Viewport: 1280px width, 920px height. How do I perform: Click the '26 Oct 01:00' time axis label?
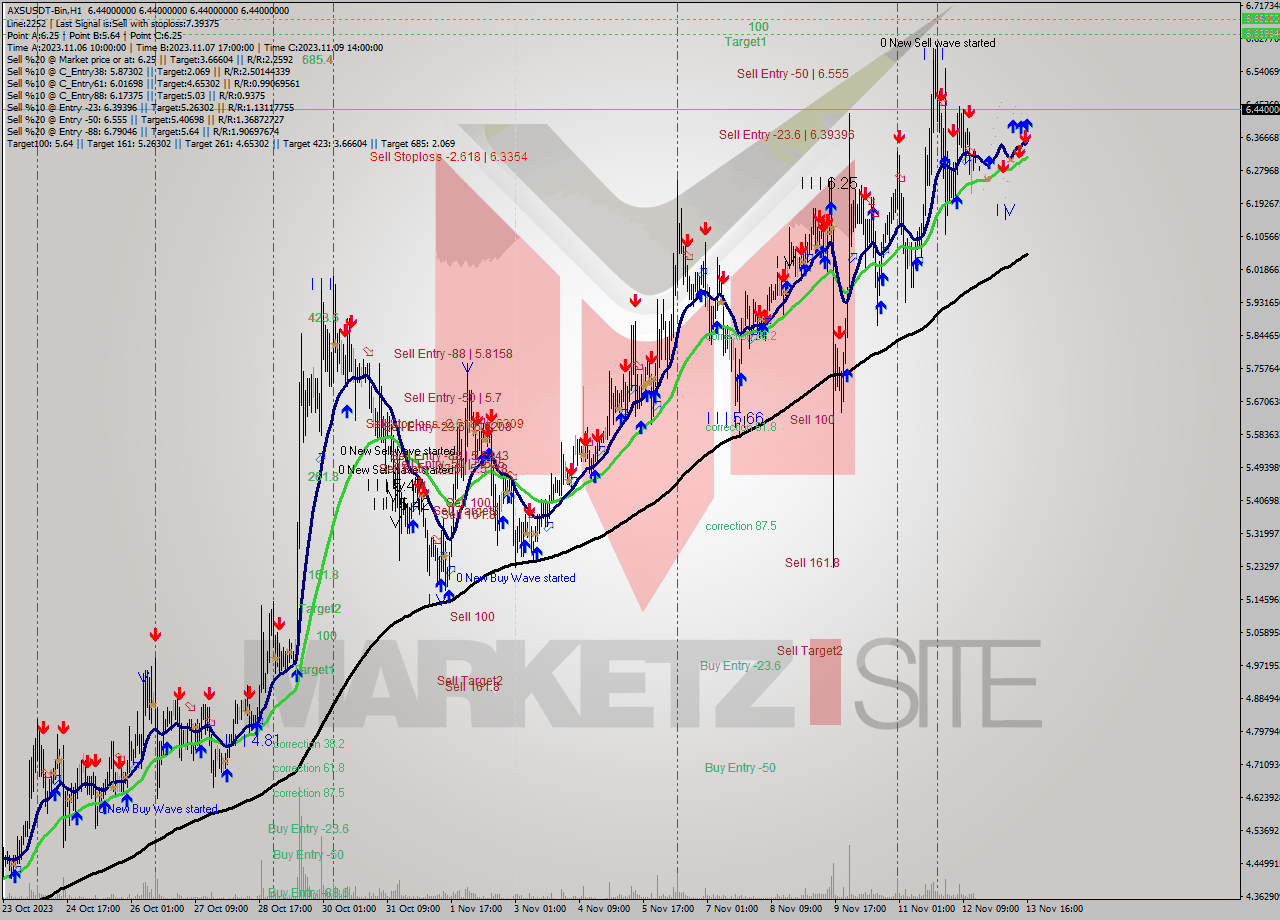(156, 910)
